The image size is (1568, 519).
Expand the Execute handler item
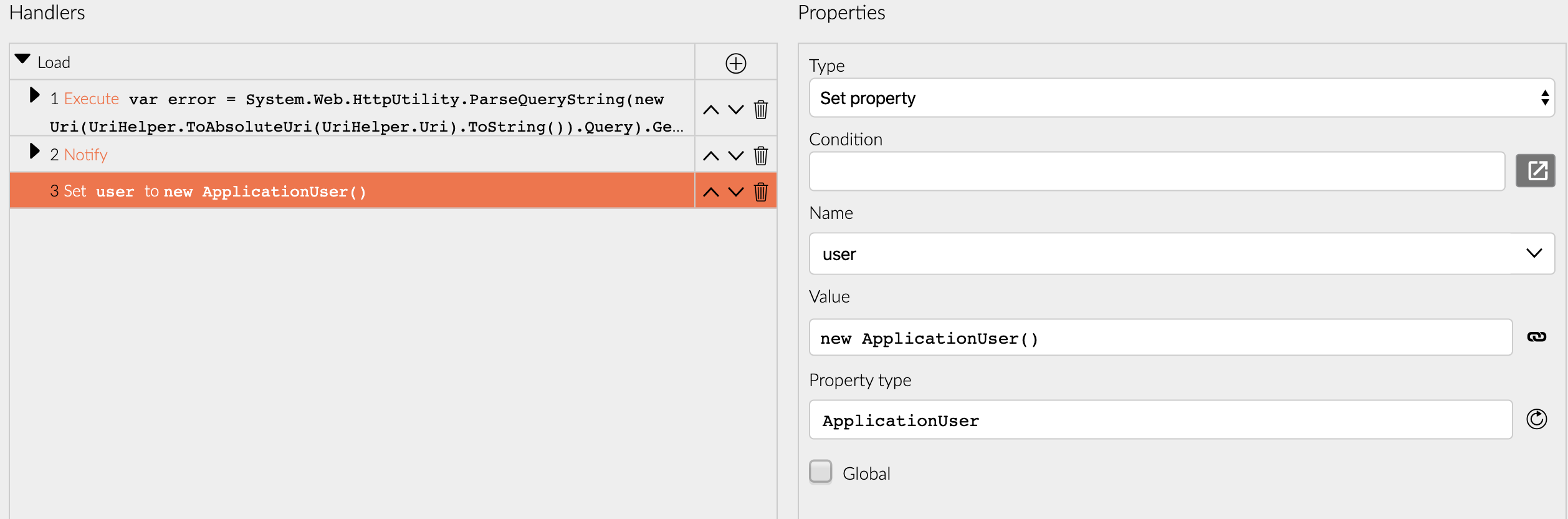point(35,95)
